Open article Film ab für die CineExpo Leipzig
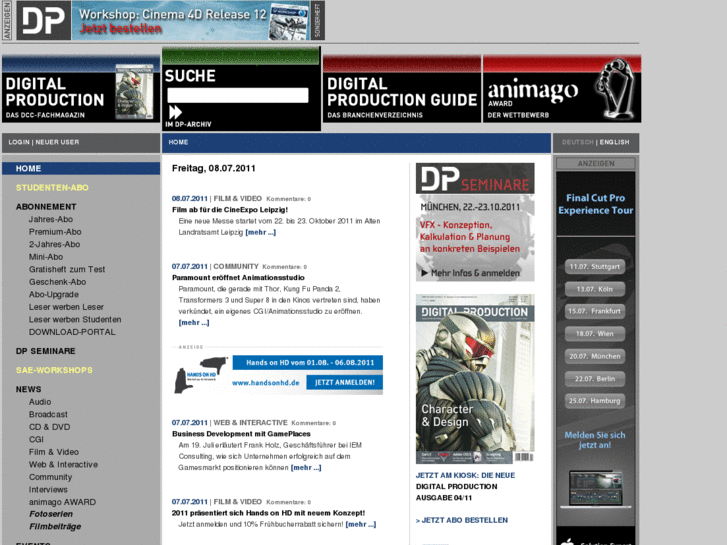 pyautogui.click(x=230, y=210)
